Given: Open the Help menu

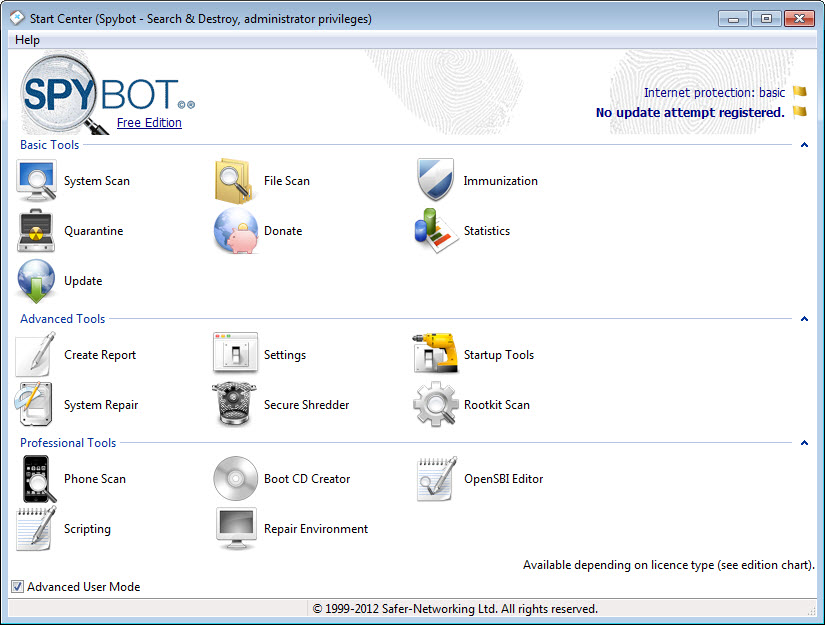Looking at the screenshot, I should coord(27,40).
